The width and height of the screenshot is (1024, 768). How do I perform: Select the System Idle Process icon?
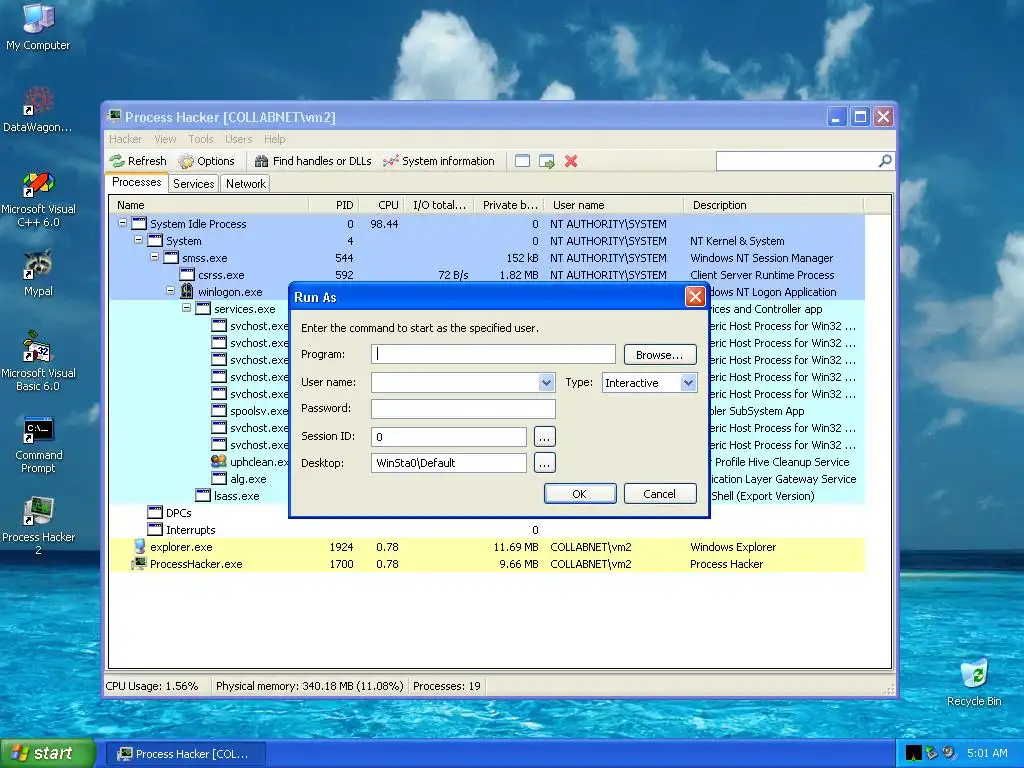point(139,223)
